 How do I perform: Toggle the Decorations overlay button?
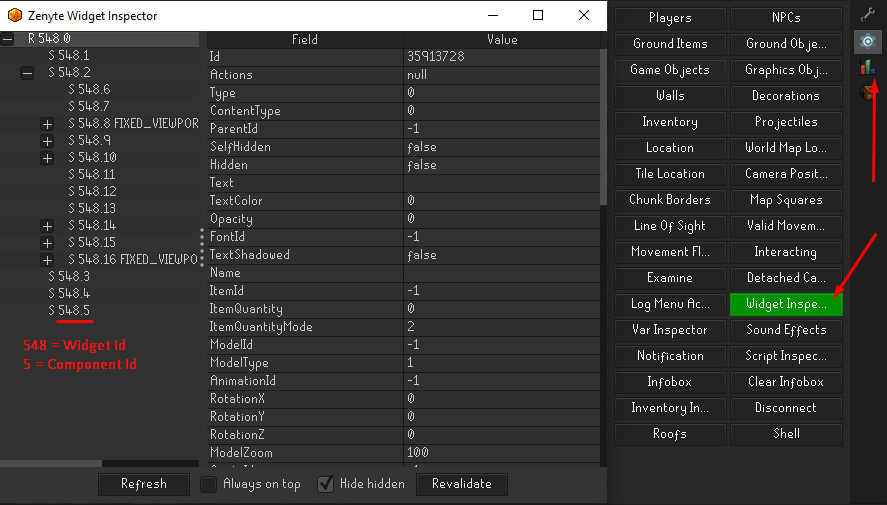(x=786, y=96)
